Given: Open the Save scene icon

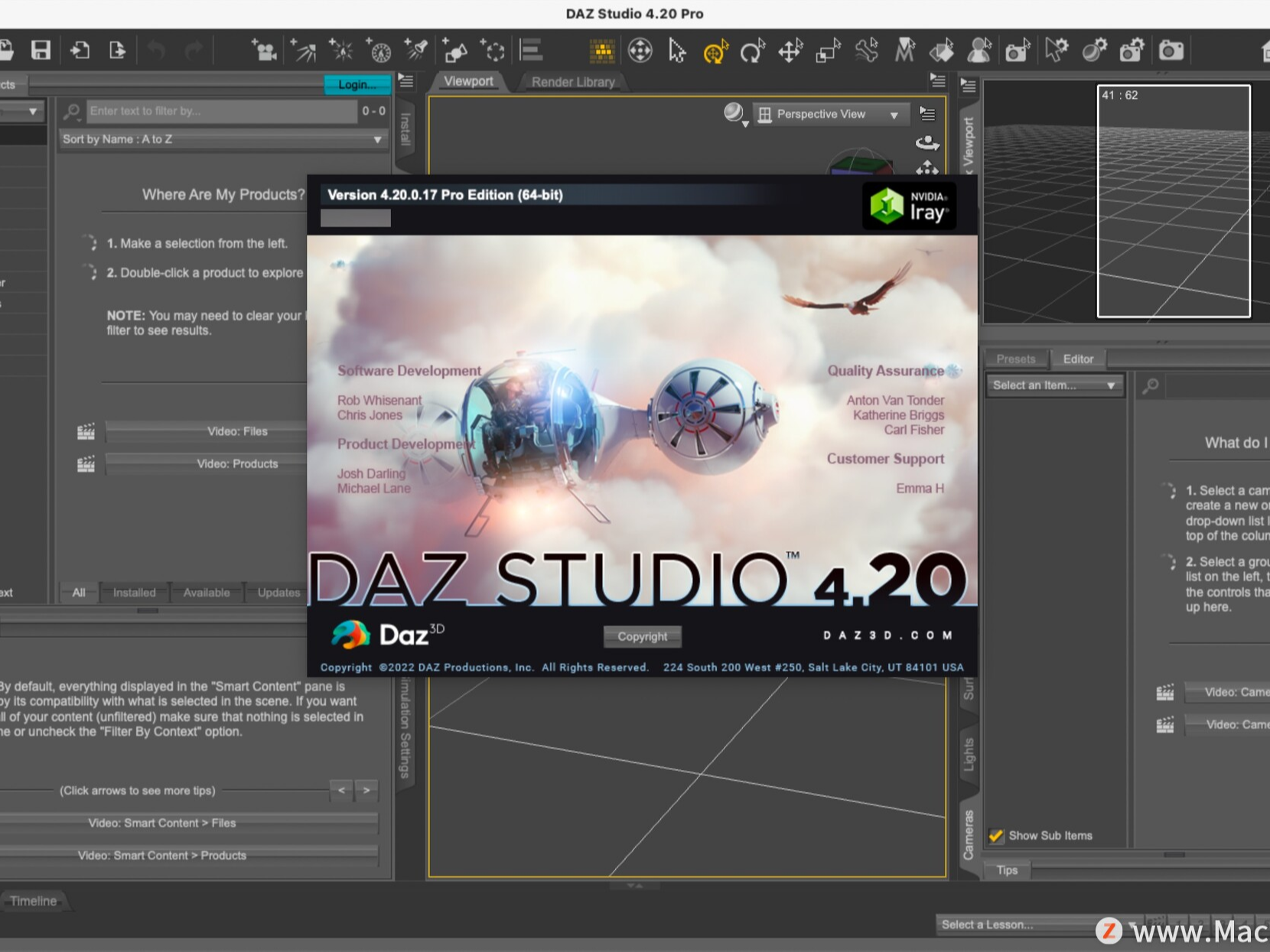Looking at the screenshot, I should tap(42, 50).
